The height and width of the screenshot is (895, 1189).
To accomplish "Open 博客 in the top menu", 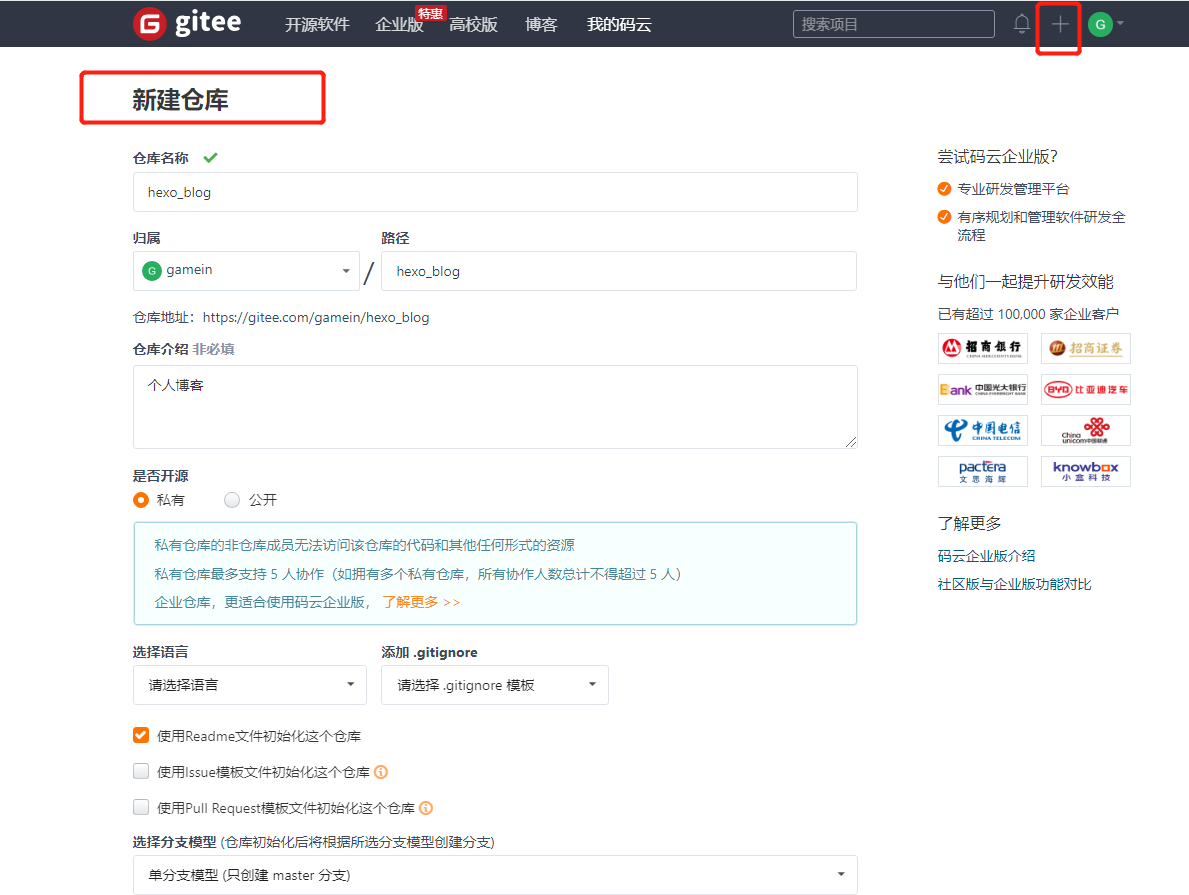I will (x=541, y=24).
